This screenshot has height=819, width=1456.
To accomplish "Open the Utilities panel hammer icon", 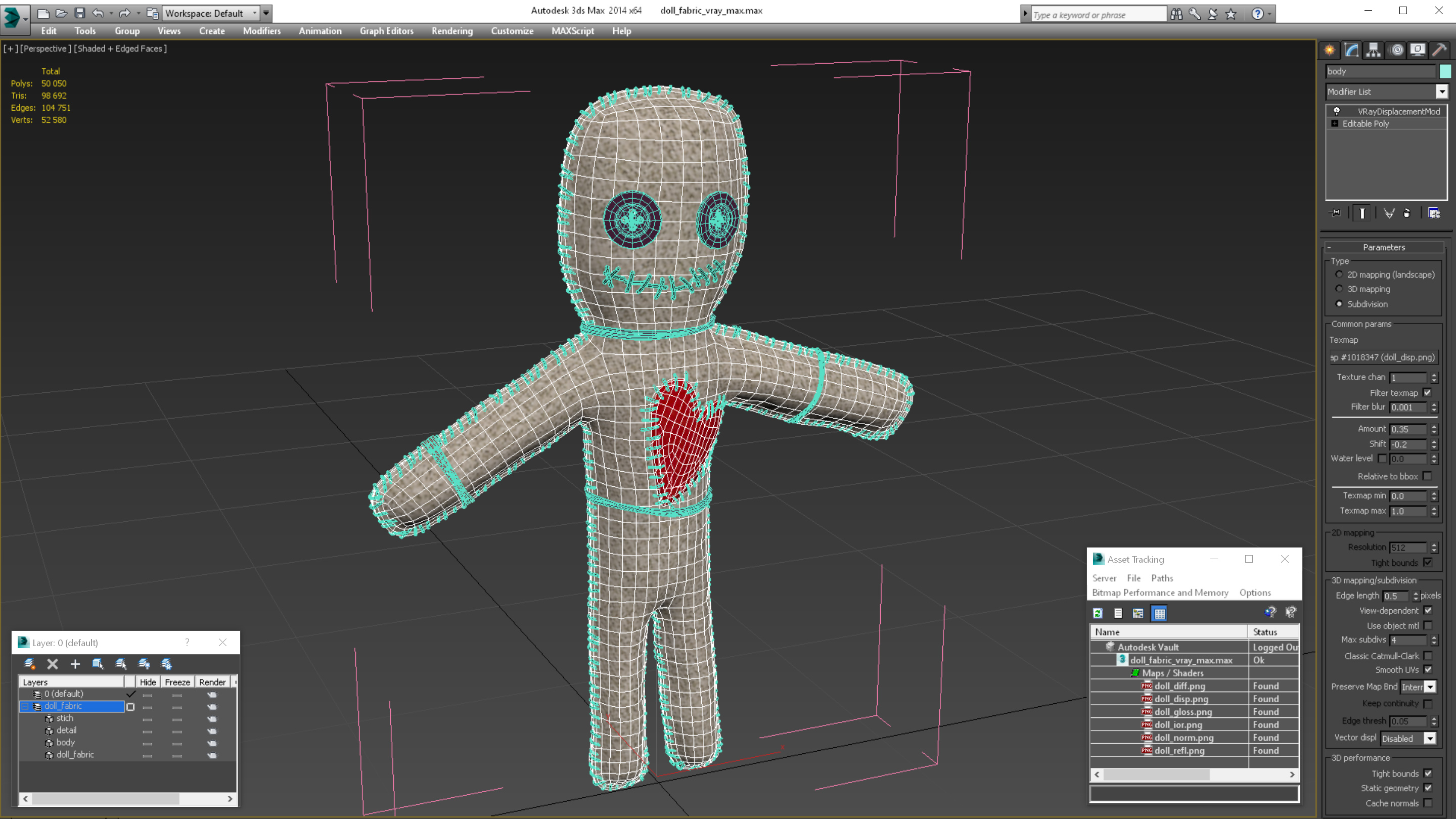I will [x=1439, y=51].
